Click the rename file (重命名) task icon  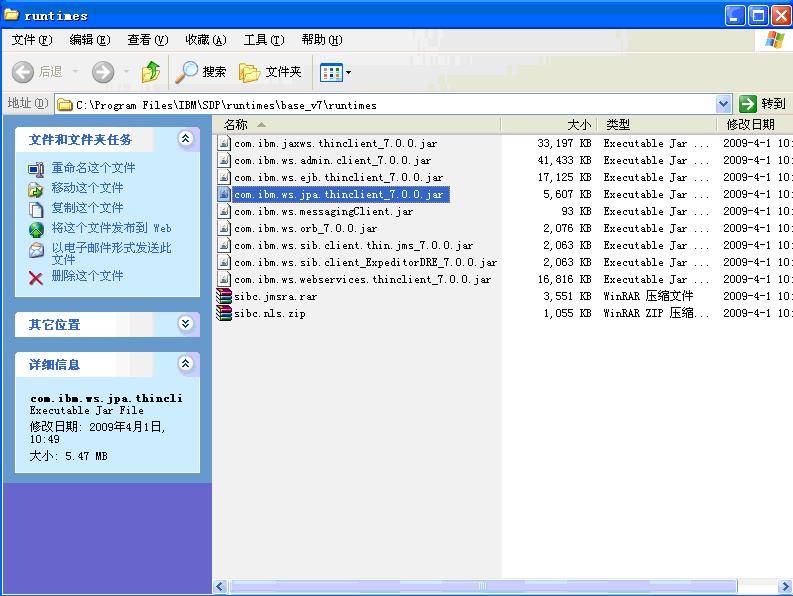[x=36, y=169]
